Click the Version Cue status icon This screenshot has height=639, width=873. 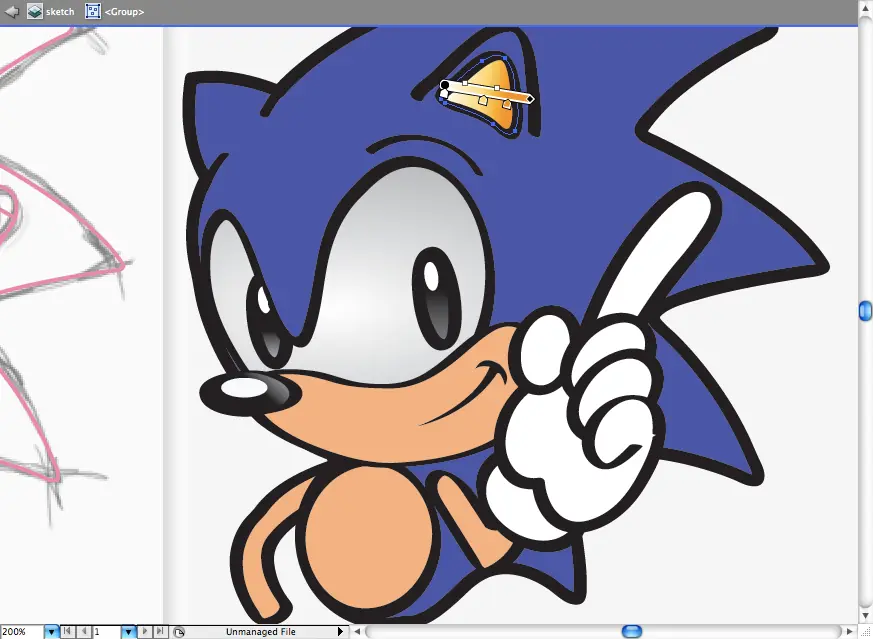point(178,632)
